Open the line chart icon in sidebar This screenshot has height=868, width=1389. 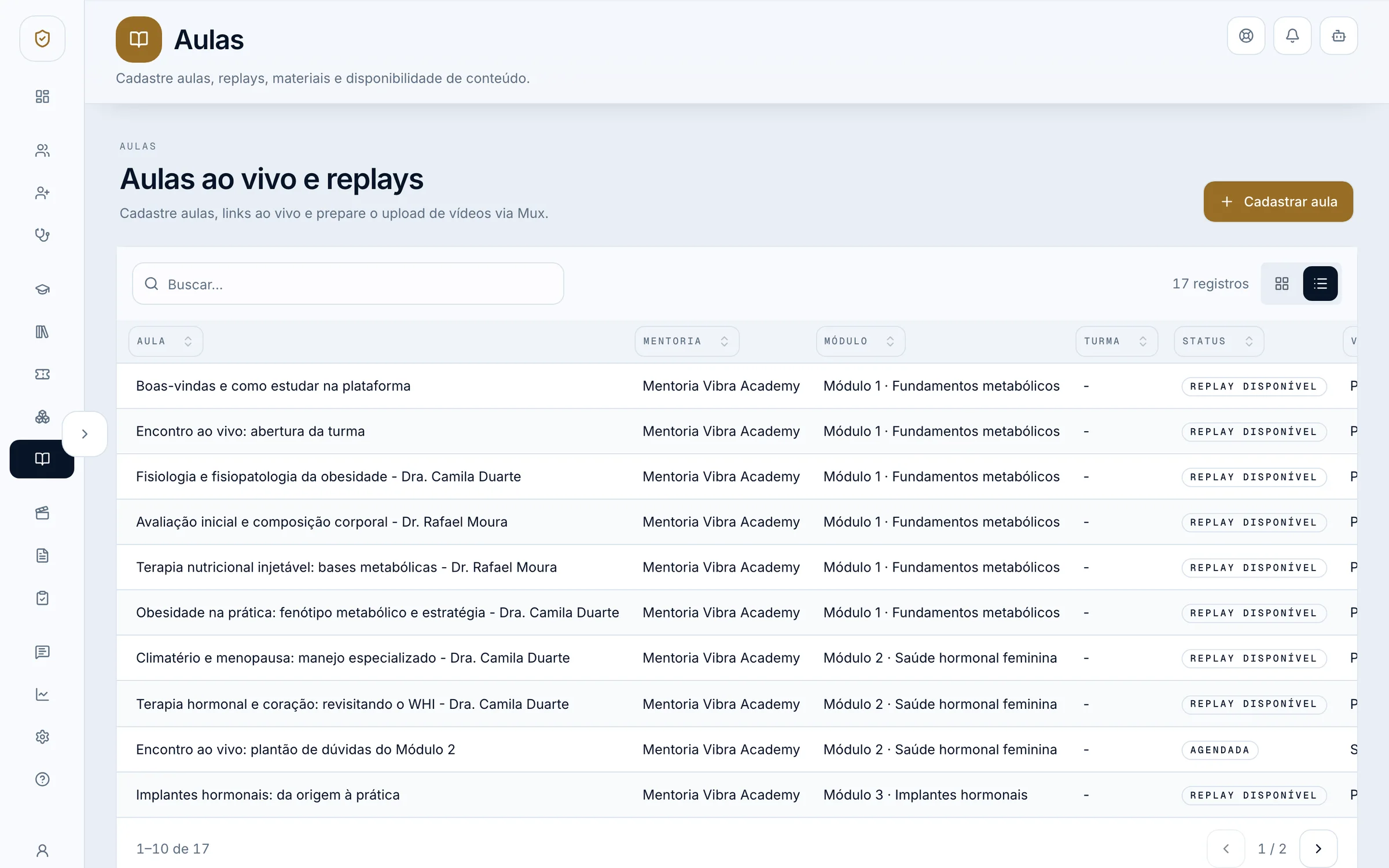click(x=42, y=694)
